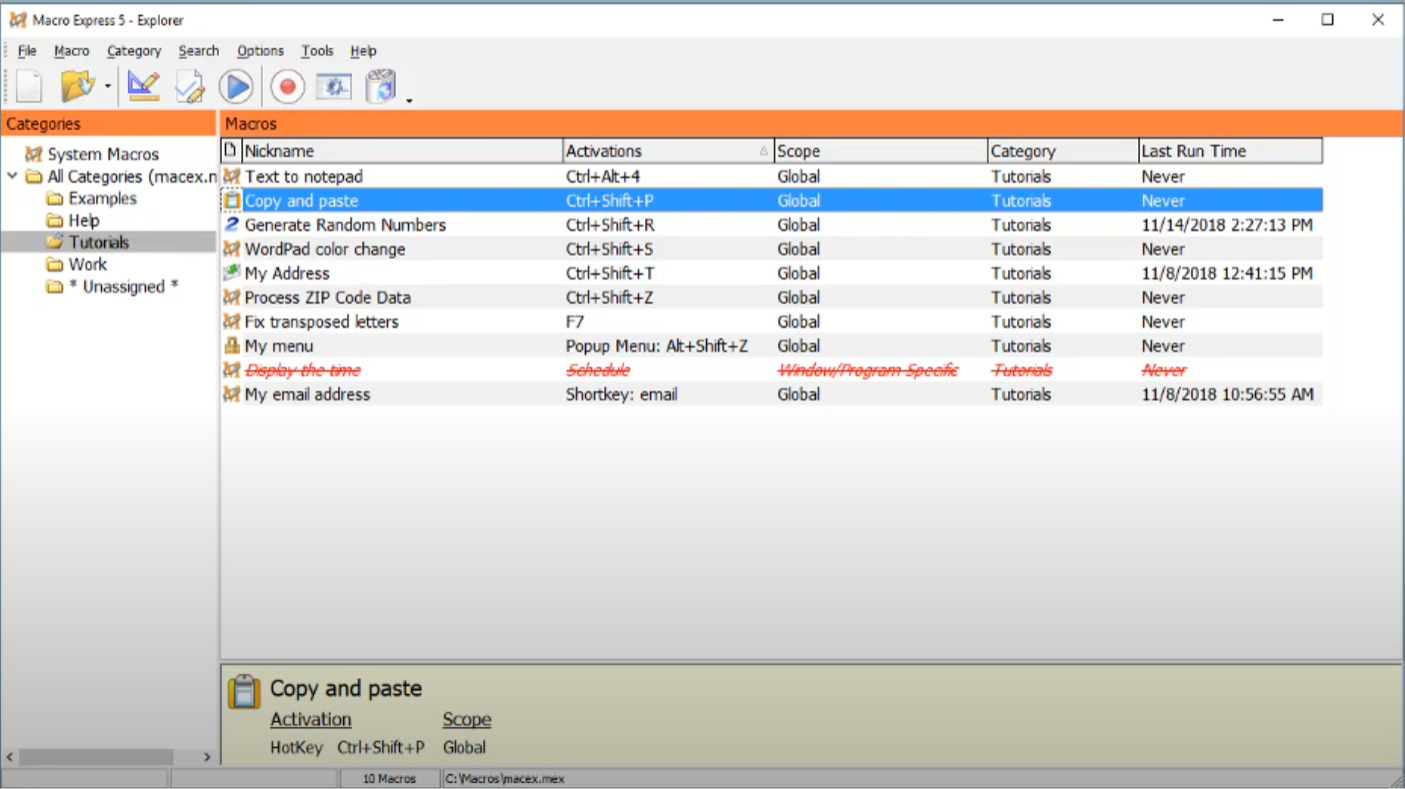Open the File menu
1405x789 pixels.
[x=27, y=51]
